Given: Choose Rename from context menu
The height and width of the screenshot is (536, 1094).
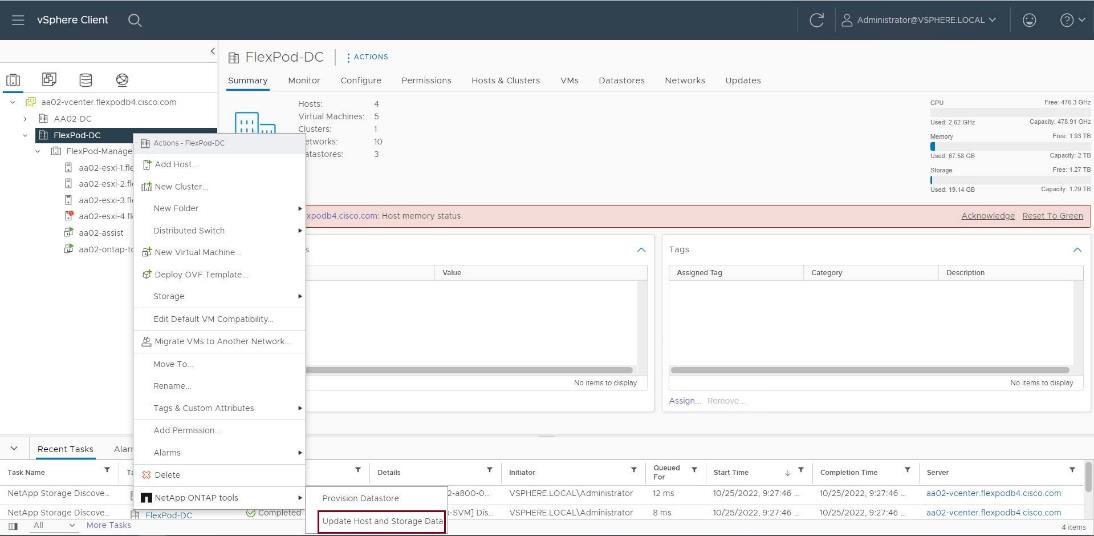Looking at the screenshot, I should [219, 386].
